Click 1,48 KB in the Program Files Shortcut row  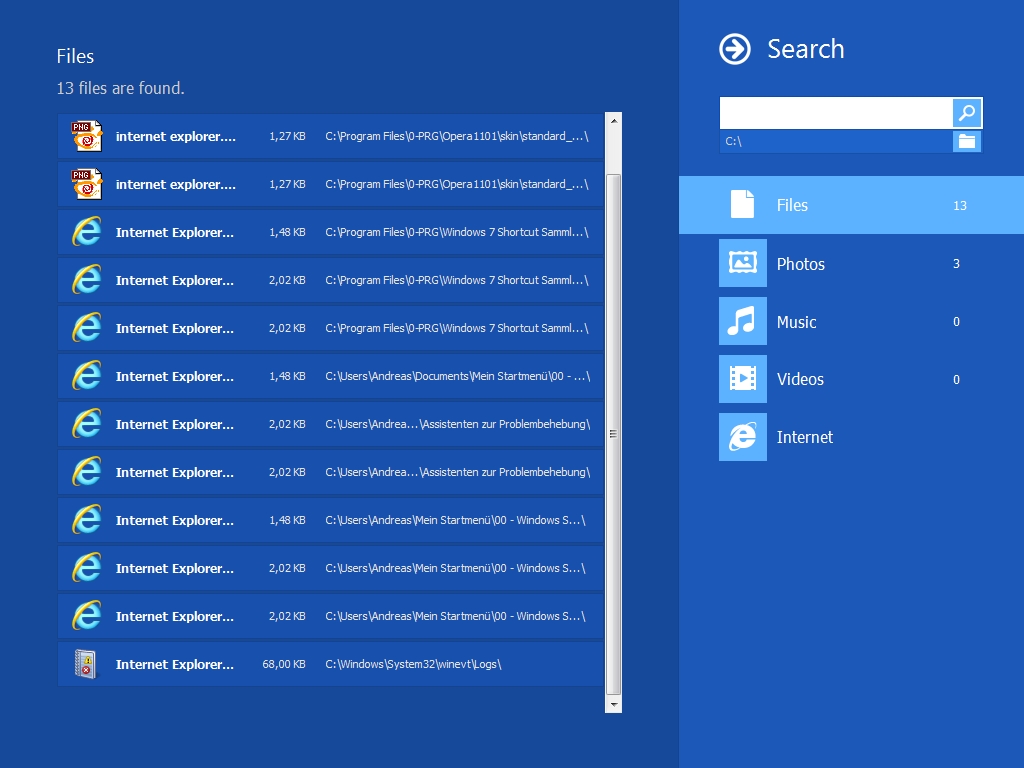point(287,232)
